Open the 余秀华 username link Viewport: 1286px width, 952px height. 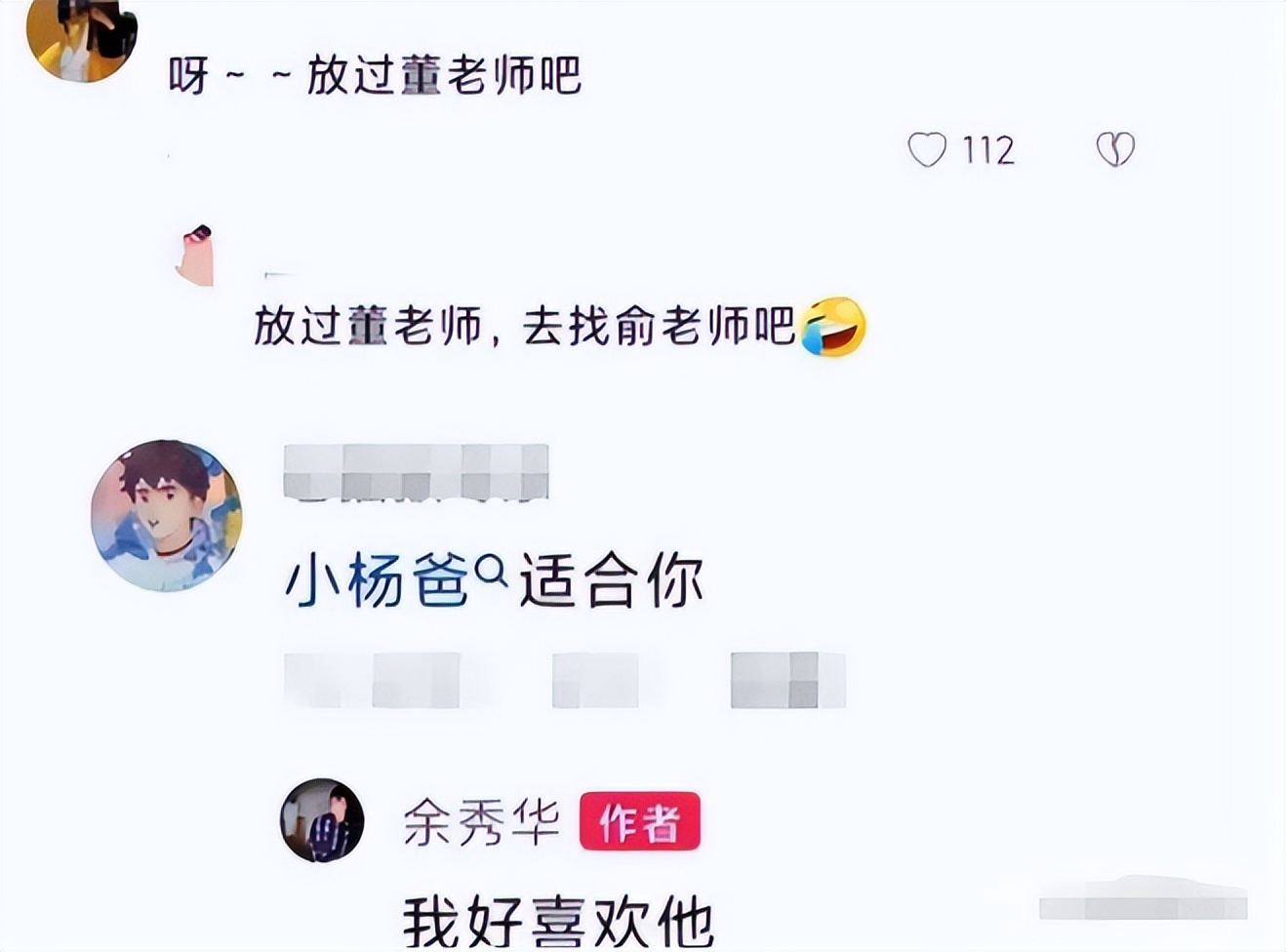point(481,822)
